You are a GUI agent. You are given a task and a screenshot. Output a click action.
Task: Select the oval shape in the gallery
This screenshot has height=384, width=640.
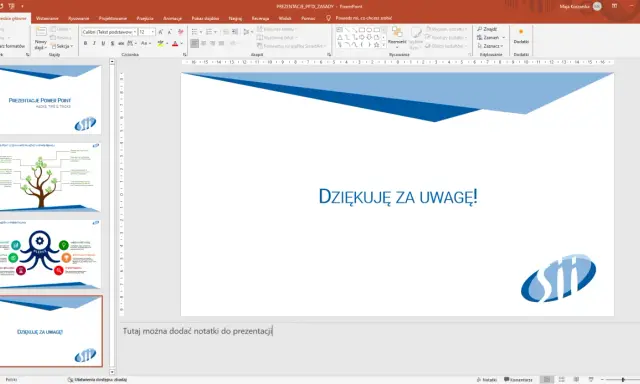click(369, 30)
